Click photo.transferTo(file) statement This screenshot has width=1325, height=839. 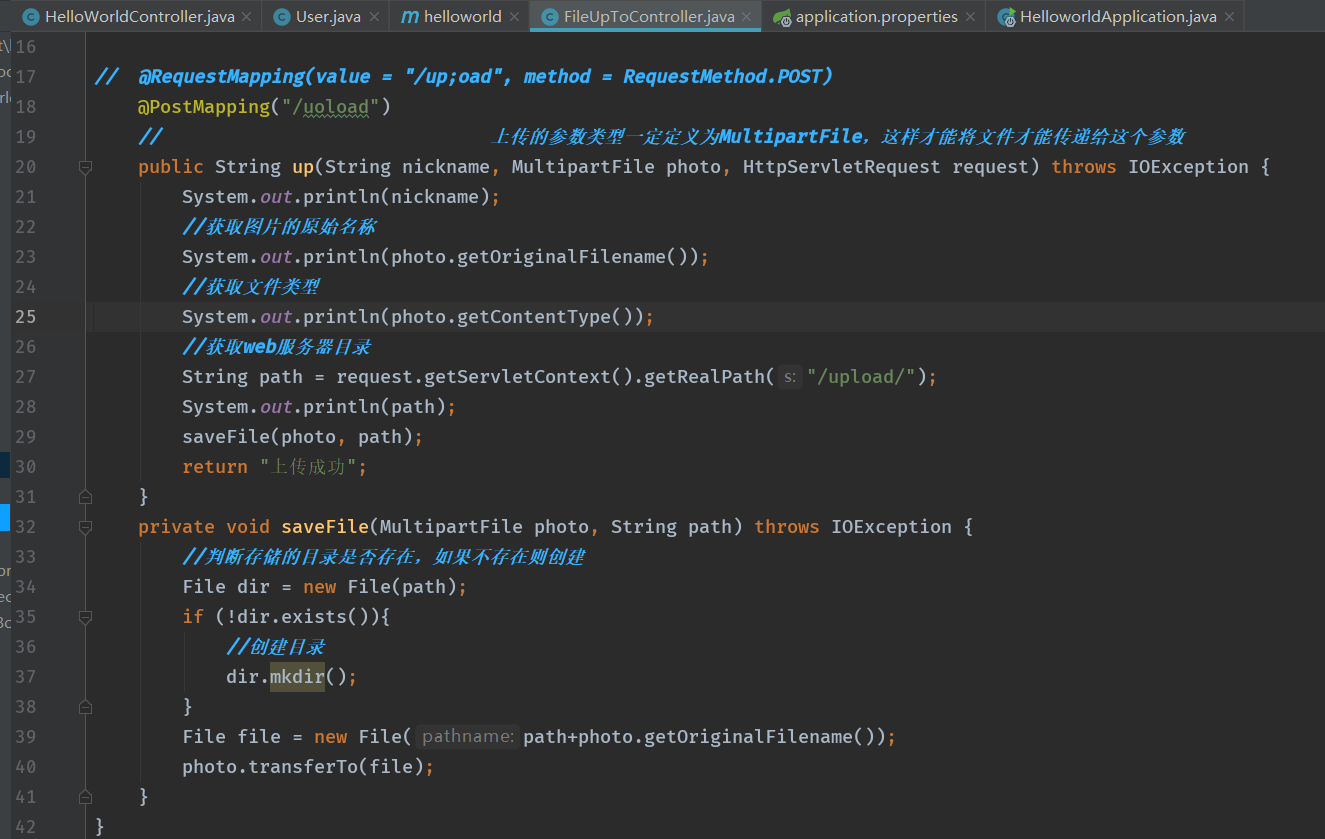pos(309,767)
